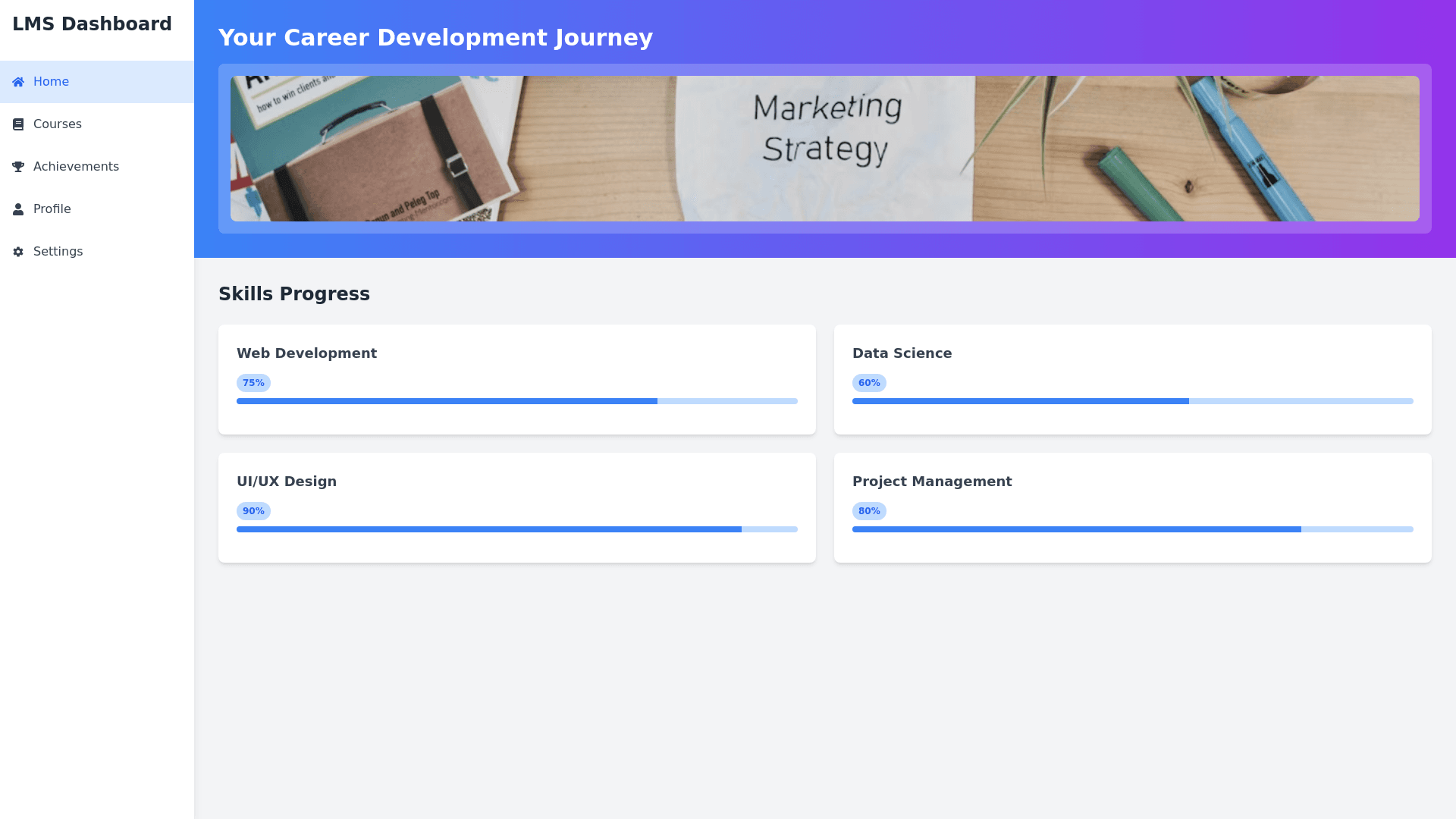Click the Courses book icon
Viewport: 1456px width, 819px height.
point(18,124)
